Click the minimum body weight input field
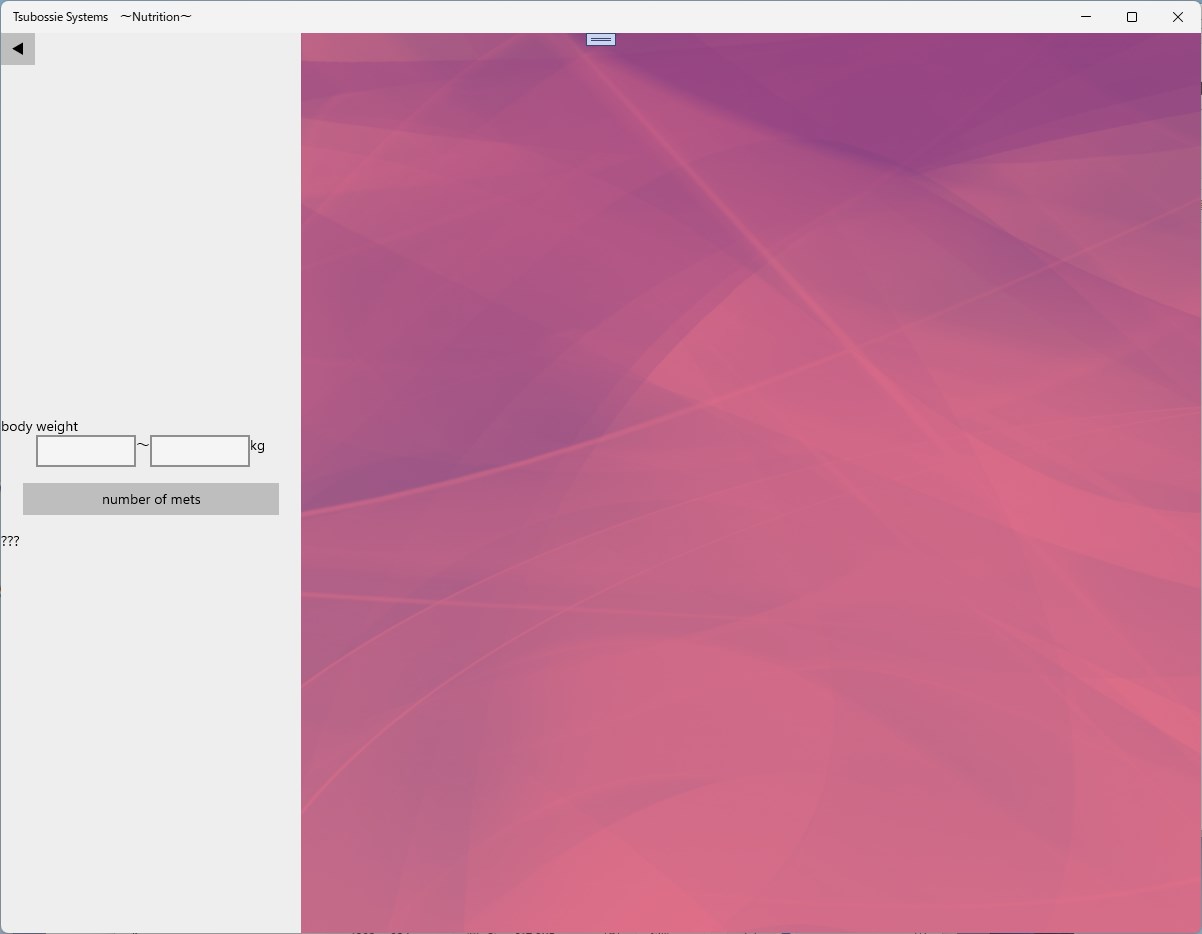Viewport: 1202px width, 934px height. click(86, 451)
